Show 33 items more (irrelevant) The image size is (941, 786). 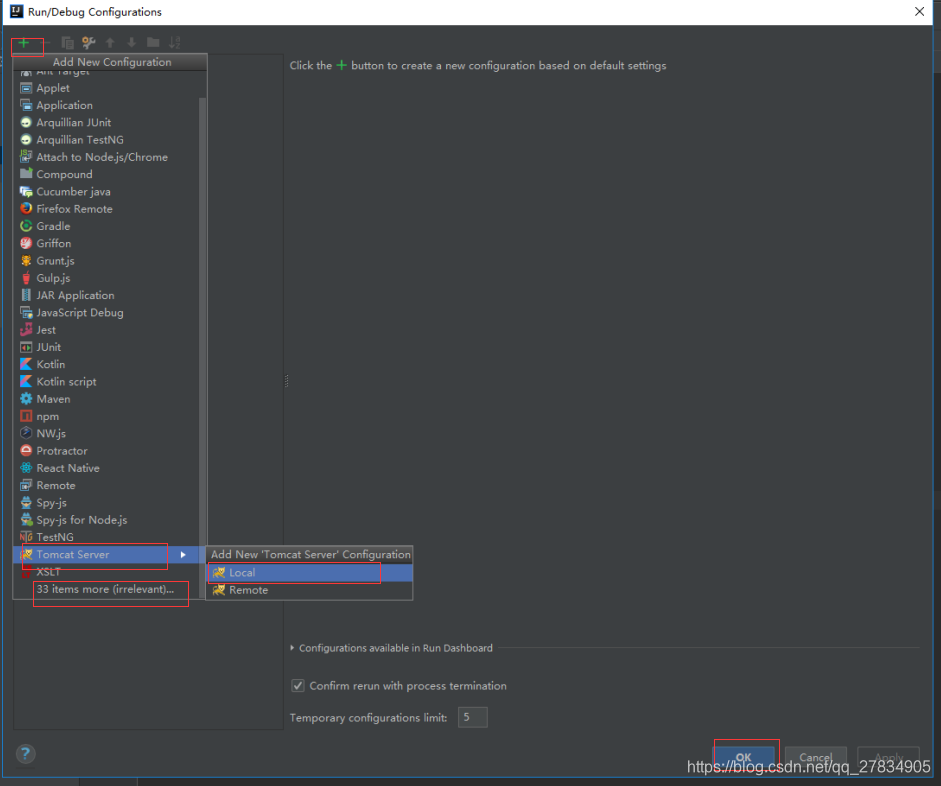click(106, 589)
